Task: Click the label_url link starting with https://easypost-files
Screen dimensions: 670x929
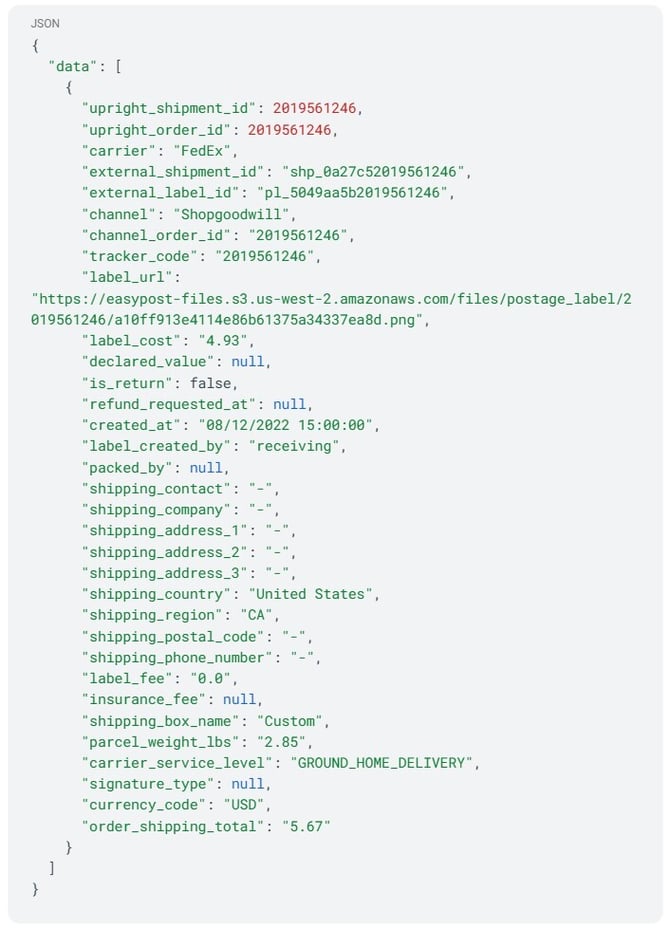Action: click(331, 298)
